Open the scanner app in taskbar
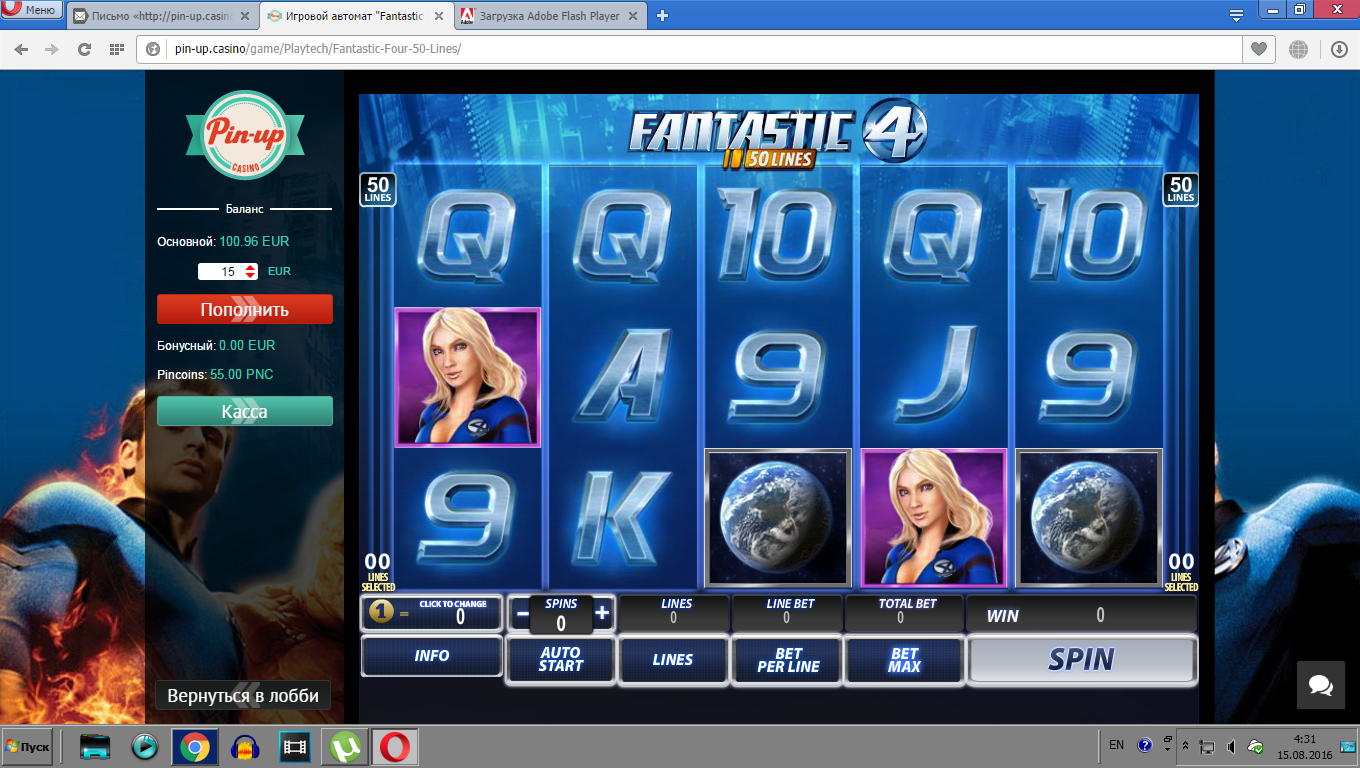The width and height of the screenshot is (1360, 768). pos(96,747)
